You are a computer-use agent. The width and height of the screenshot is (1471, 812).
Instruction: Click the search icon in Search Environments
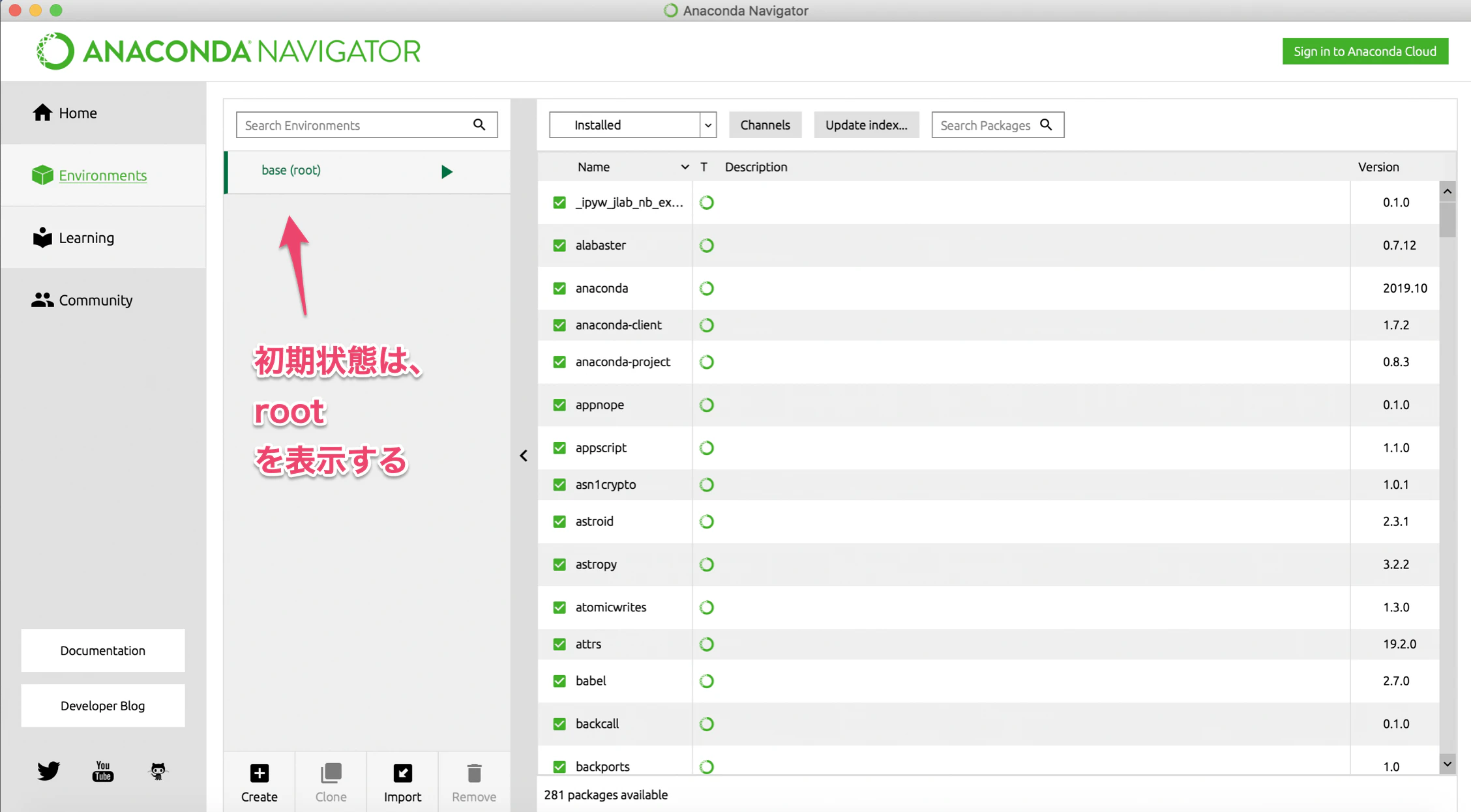point(479,124)
